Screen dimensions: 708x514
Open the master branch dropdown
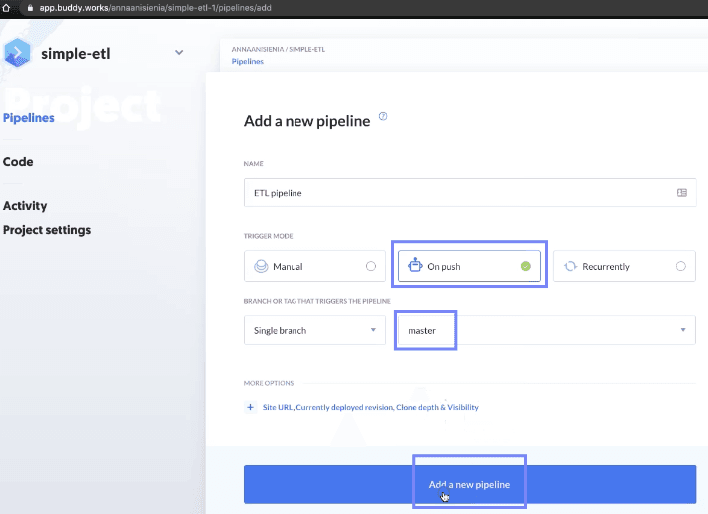(x=546, y=330)
